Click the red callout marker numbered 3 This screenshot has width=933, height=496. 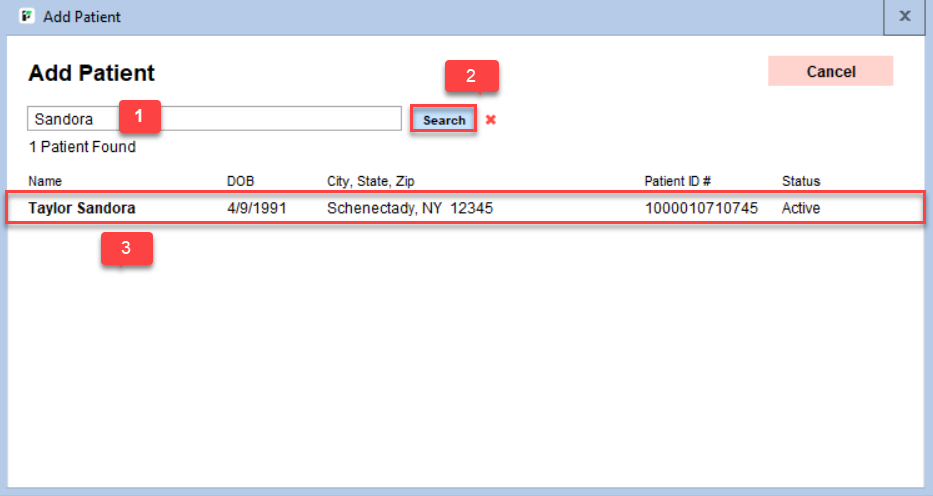(126, 249)
